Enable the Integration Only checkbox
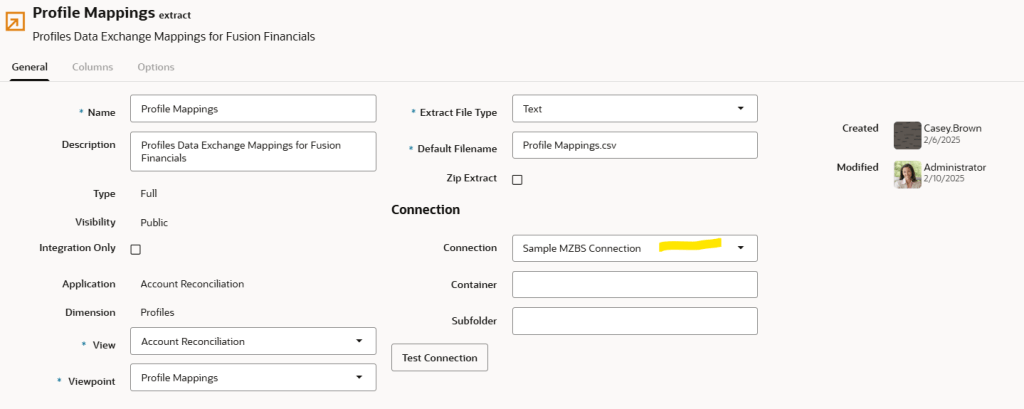 pyautogui.click(x=136, y=249)
